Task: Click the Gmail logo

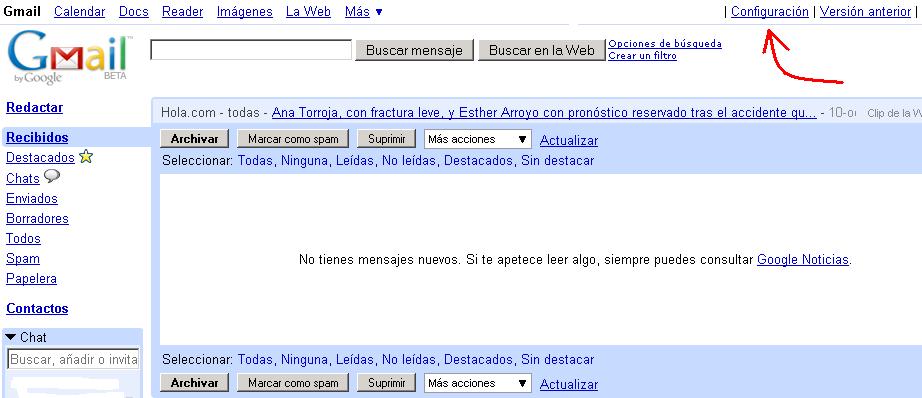Action: [x=69, y=58]
